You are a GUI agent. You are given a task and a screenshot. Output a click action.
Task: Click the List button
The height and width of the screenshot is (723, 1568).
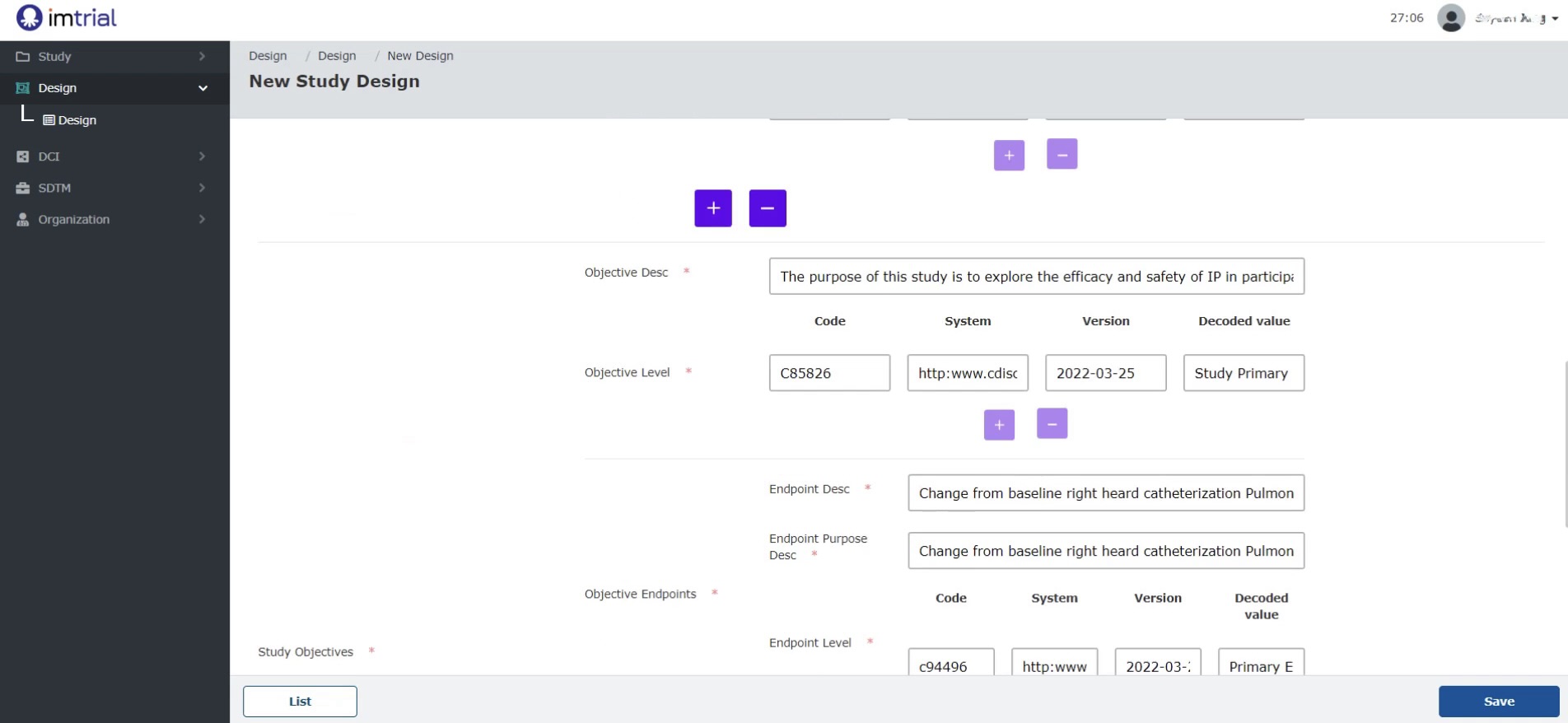[300, 702]
